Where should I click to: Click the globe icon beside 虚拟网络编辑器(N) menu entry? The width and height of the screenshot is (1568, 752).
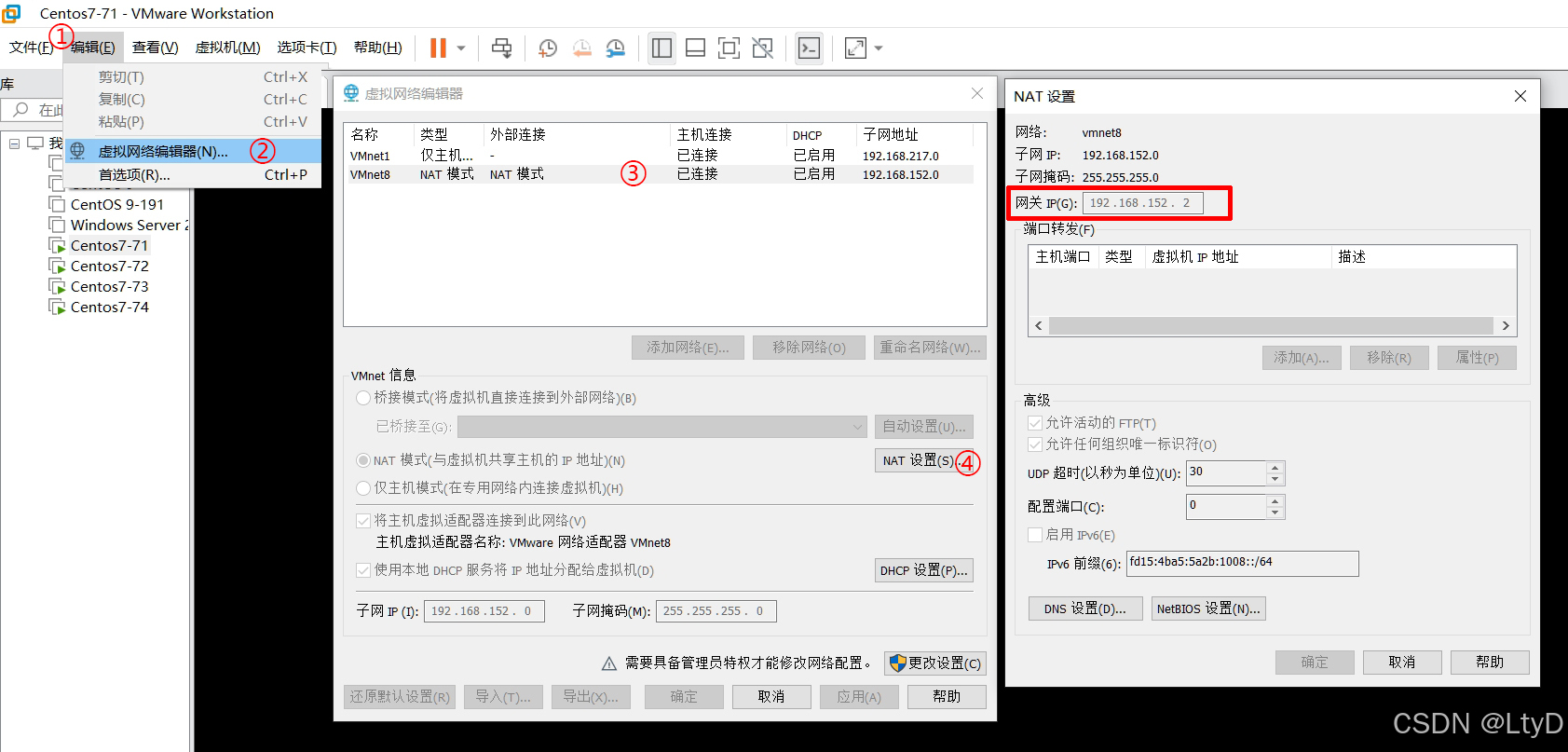pos(77,151)
